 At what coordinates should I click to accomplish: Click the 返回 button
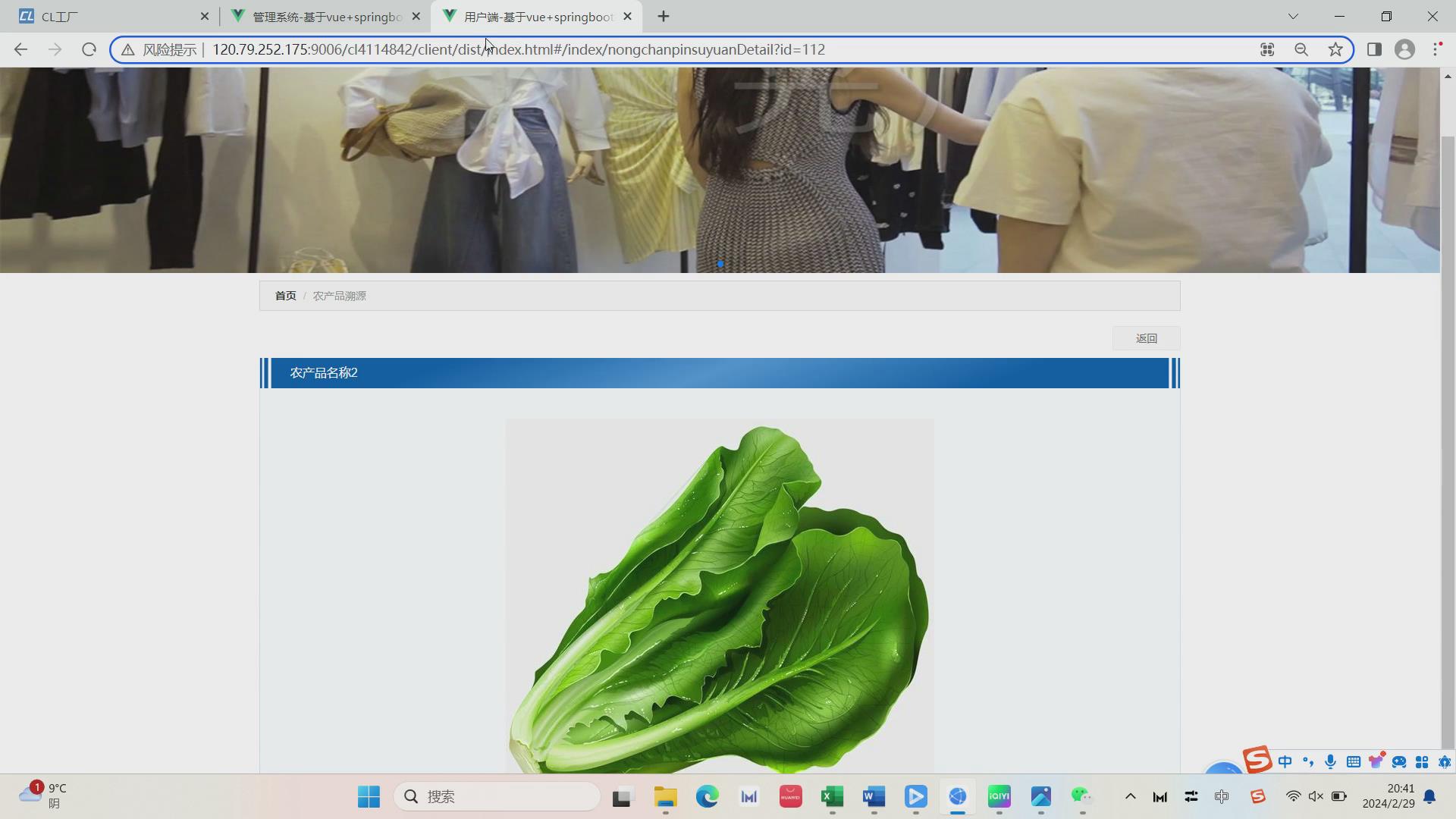(x=1146, y=338)
